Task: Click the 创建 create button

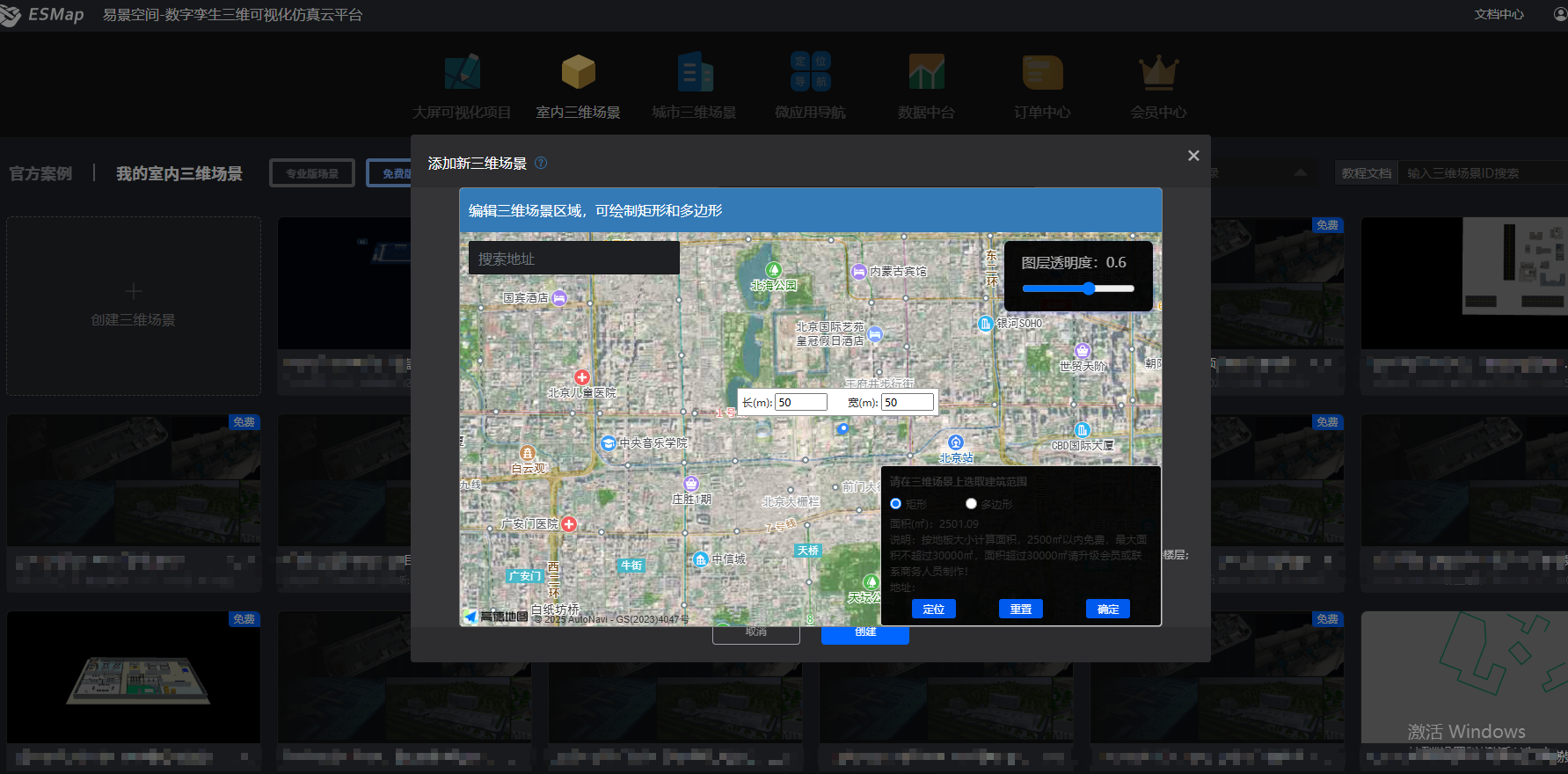Action: 865,634
